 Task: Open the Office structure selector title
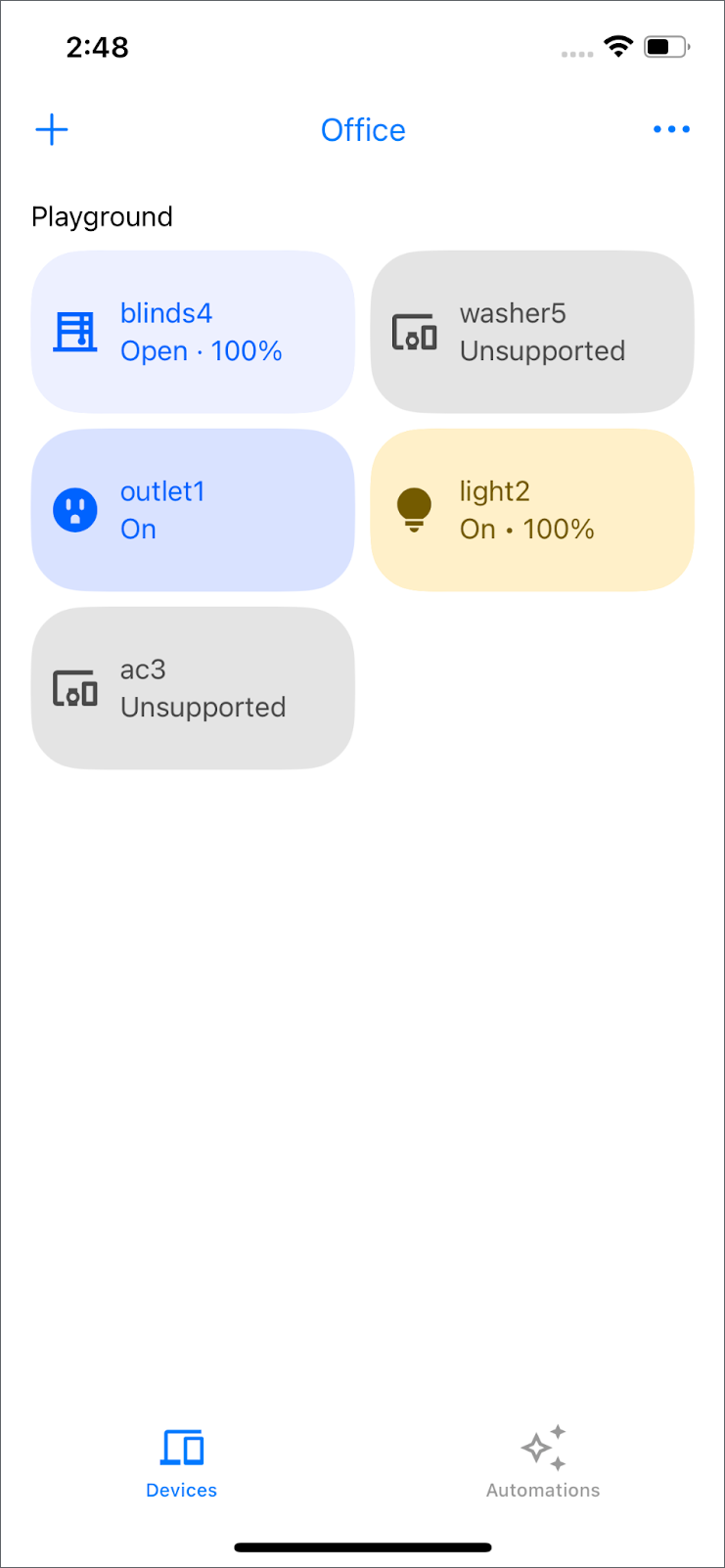[x=363, y=130]
